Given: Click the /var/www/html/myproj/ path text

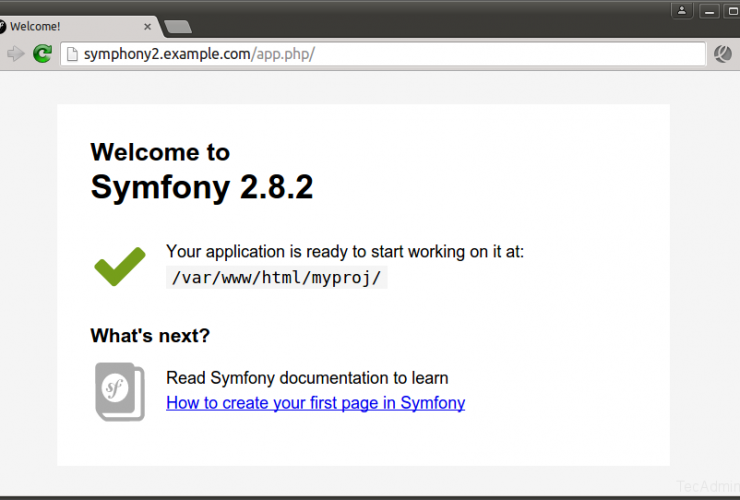Looking at the screenshot, I should [x=276, y=278].
